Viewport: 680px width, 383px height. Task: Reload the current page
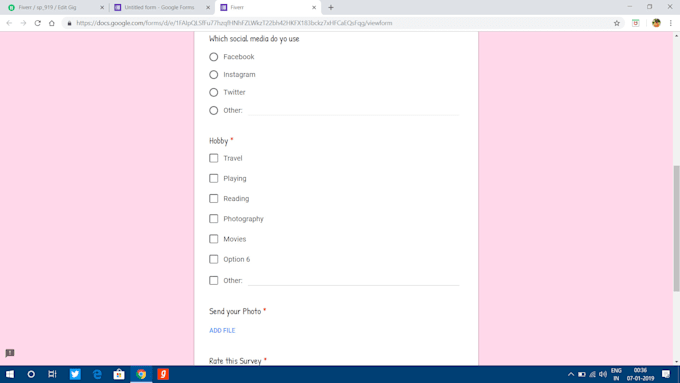pos(38,23)
